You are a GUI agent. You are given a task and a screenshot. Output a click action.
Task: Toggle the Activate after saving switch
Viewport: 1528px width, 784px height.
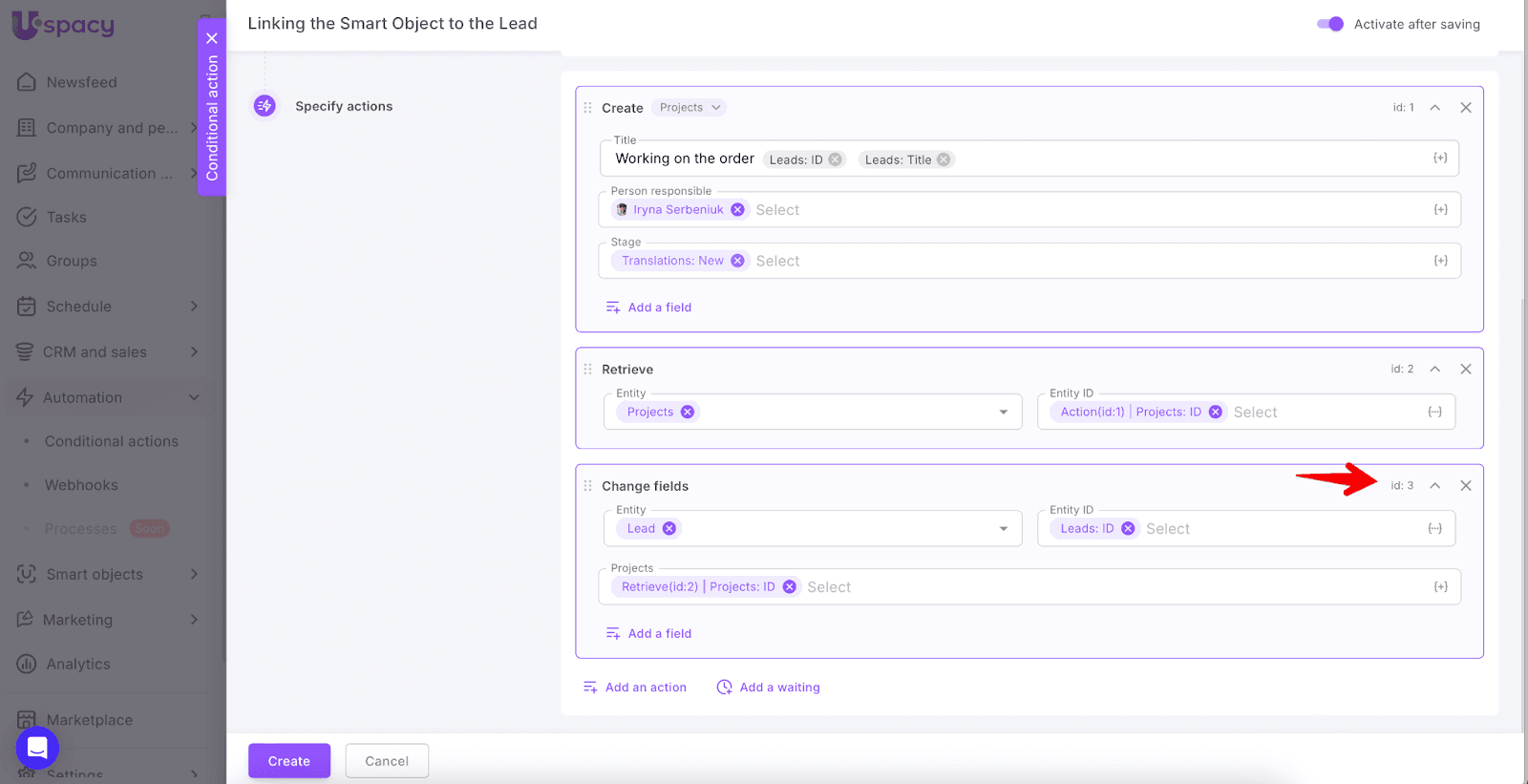(1329, 24)
